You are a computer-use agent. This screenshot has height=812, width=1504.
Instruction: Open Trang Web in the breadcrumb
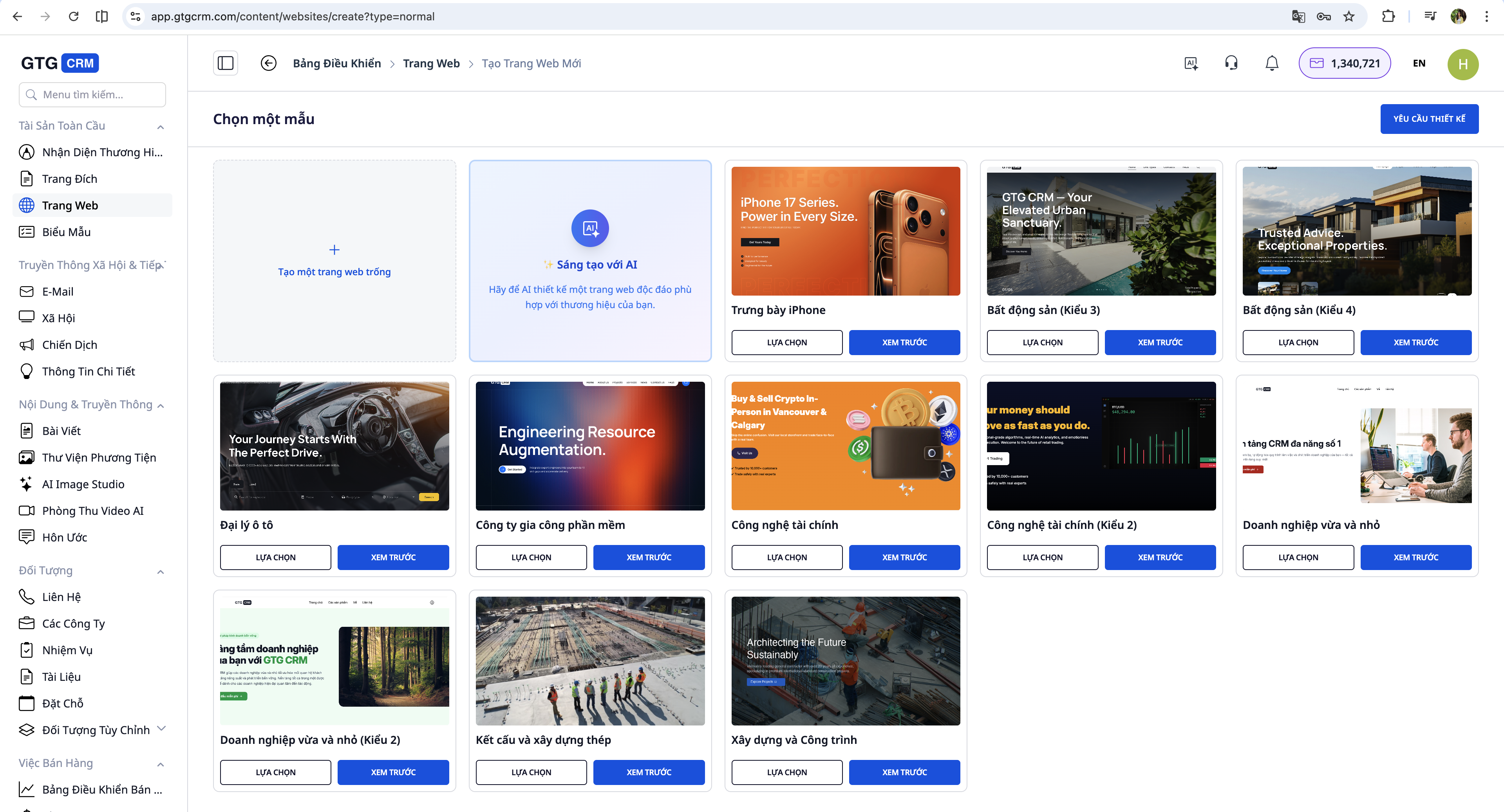pos(432,63)
